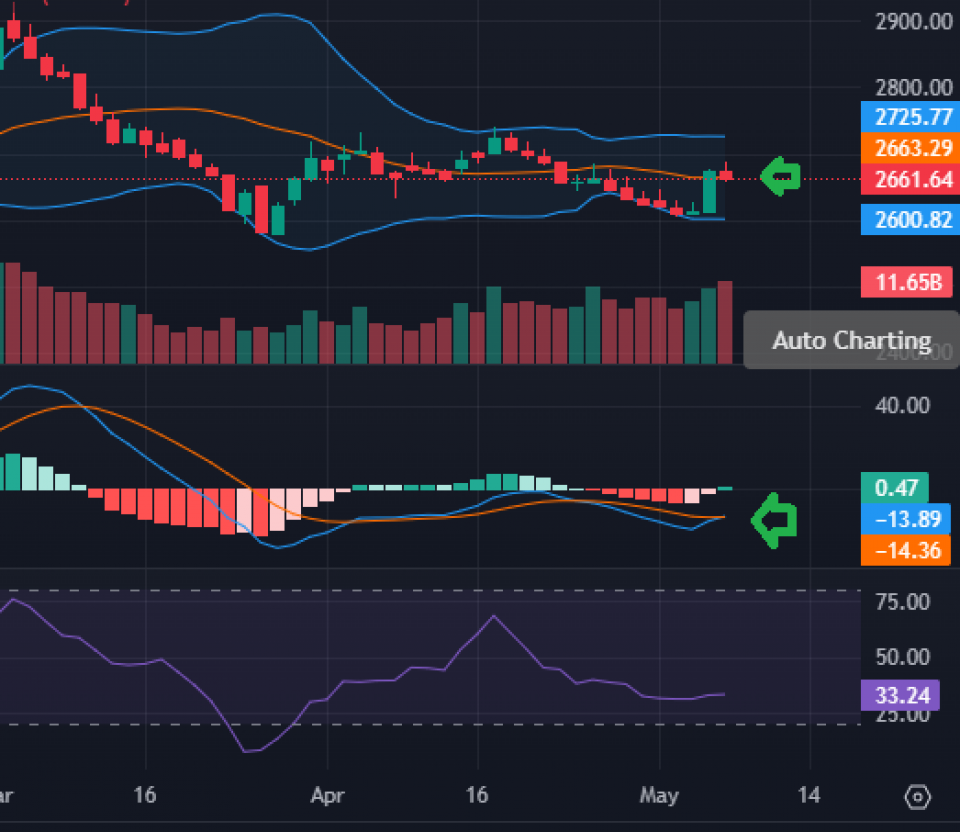The height and width of the screenshot is (832, 960).
Task: Click the 14 date label on time axis
Action: tap(809, 796)
